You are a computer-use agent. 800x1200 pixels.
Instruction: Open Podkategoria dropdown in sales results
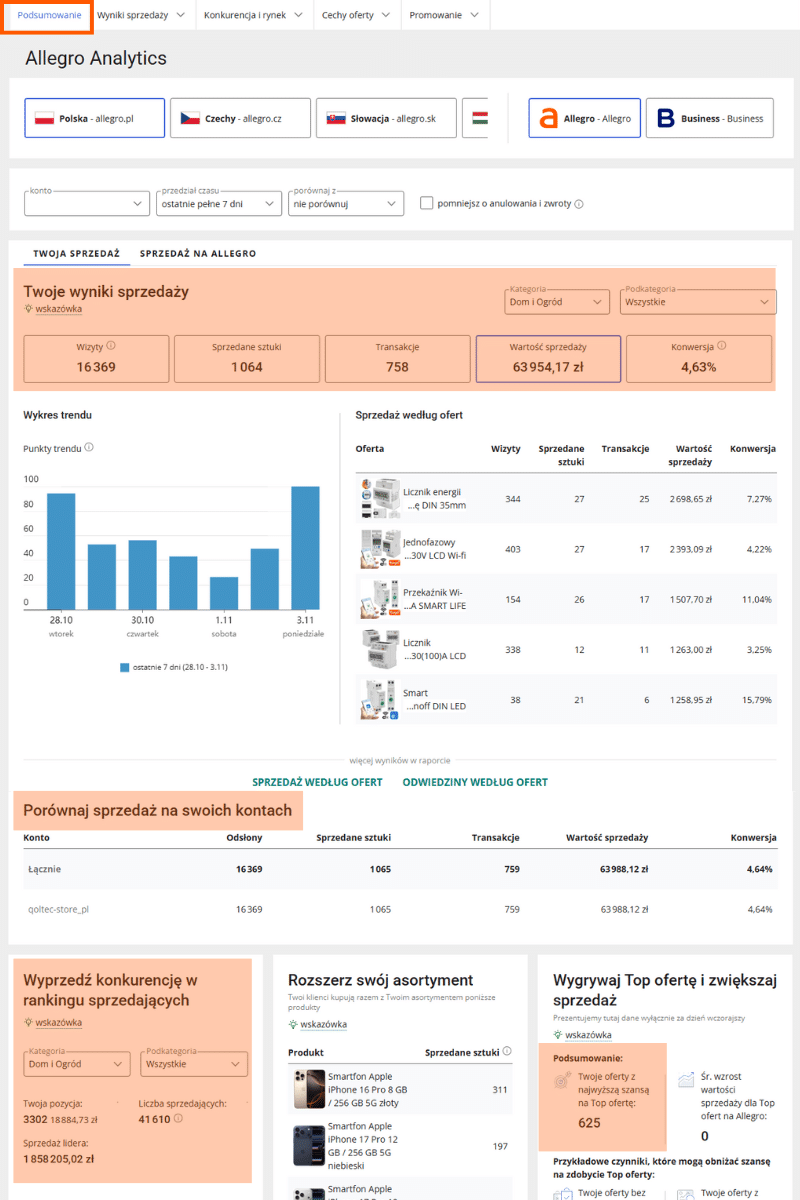point(698,301)
